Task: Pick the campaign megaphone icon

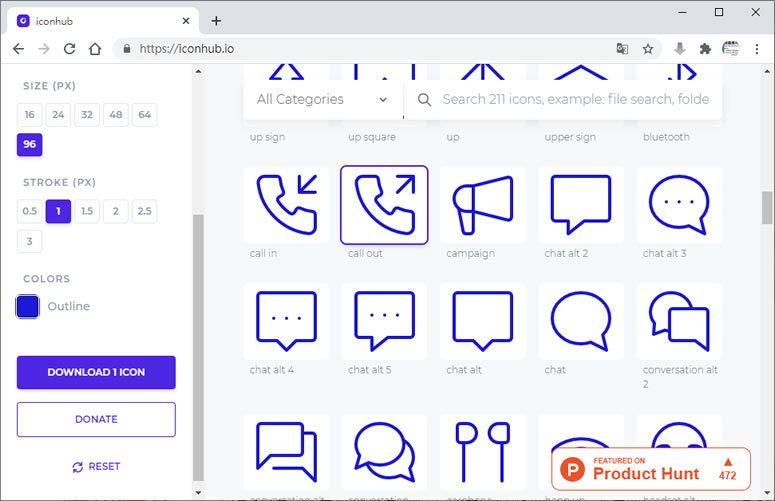Action: 483,205
